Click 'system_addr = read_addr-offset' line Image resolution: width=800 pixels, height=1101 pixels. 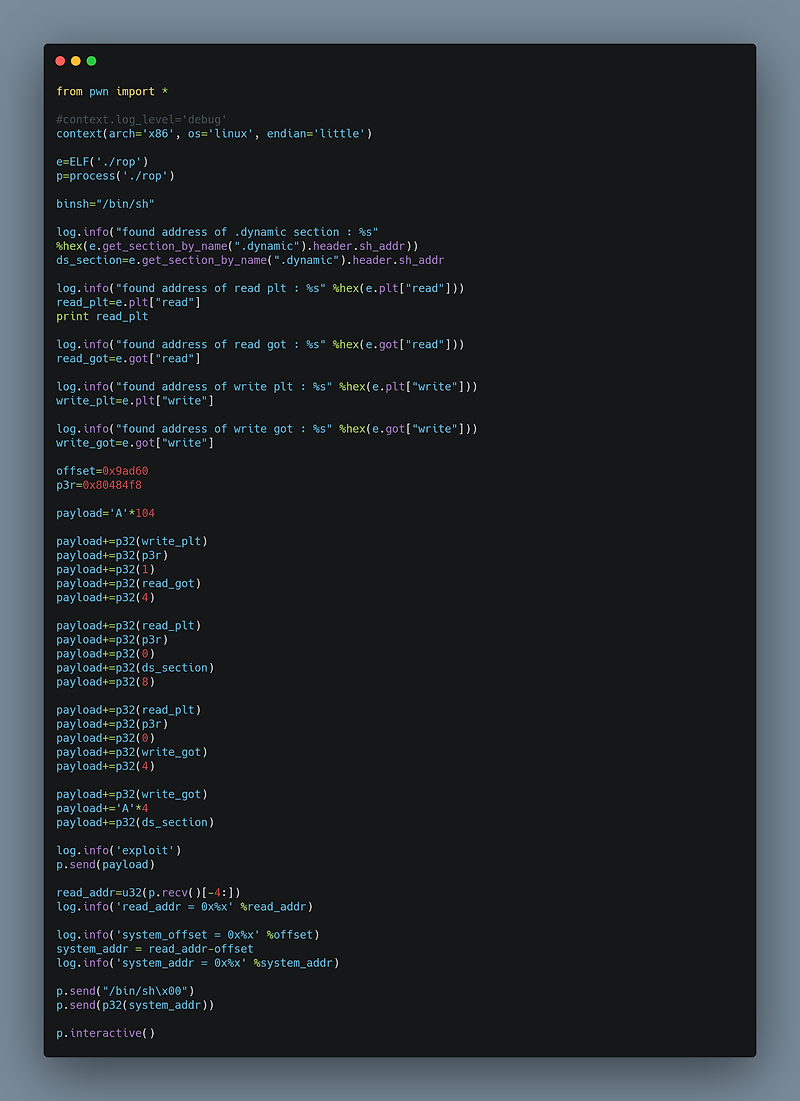pyautogui.click(x=155, y=948)
